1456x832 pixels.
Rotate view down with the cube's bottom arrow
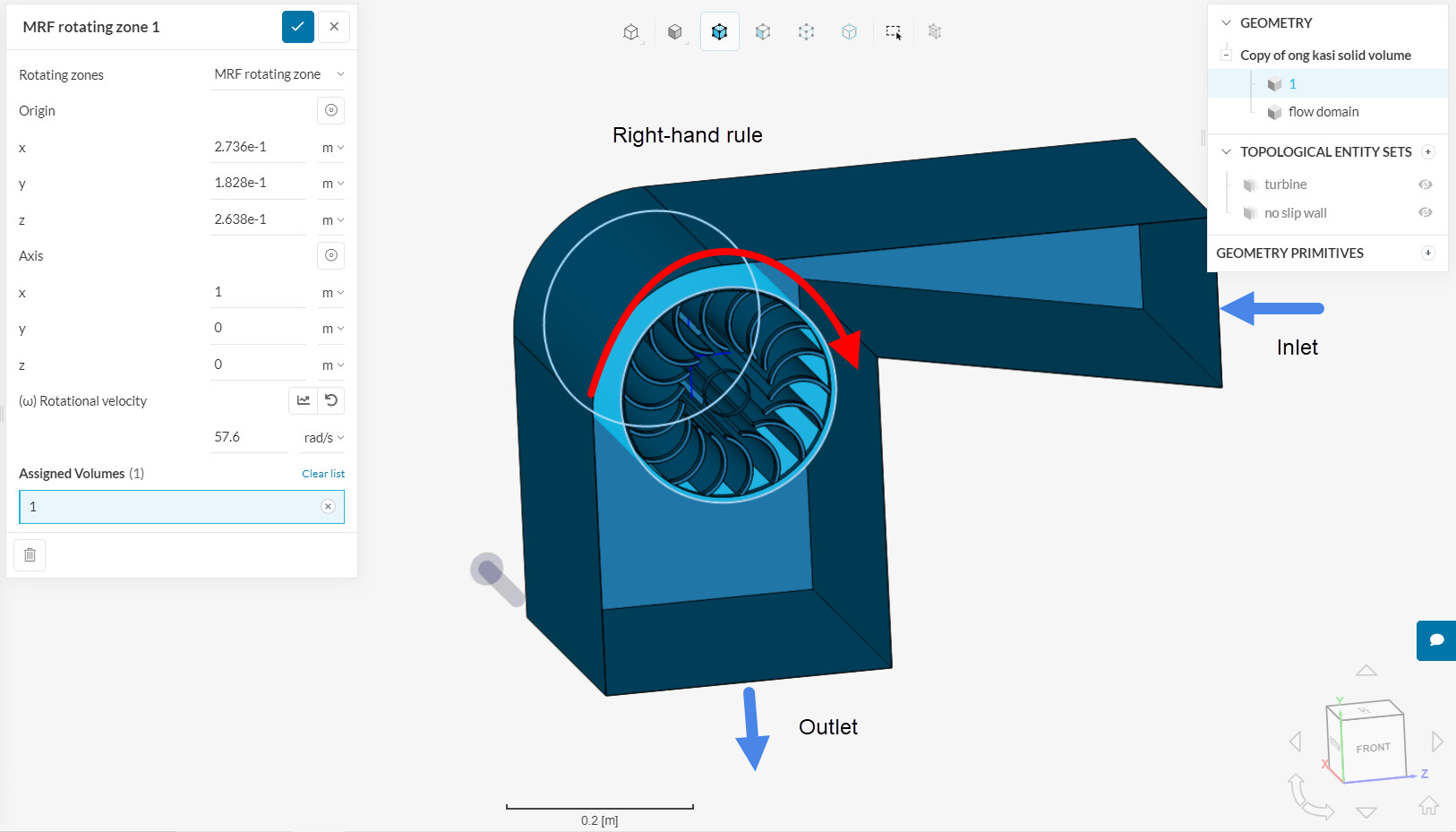pyautogui.click(x=1366, y=812)
